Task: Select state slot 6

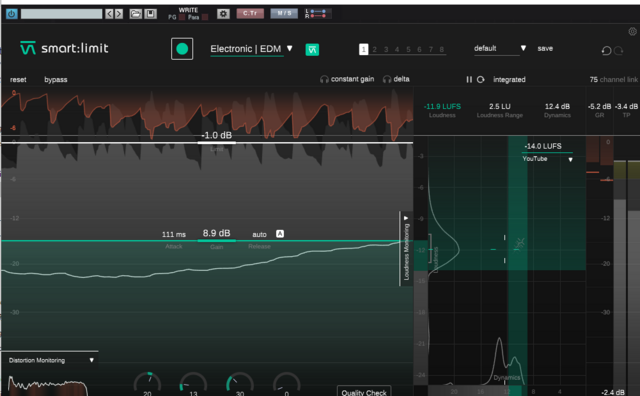Action: point(419,49)
